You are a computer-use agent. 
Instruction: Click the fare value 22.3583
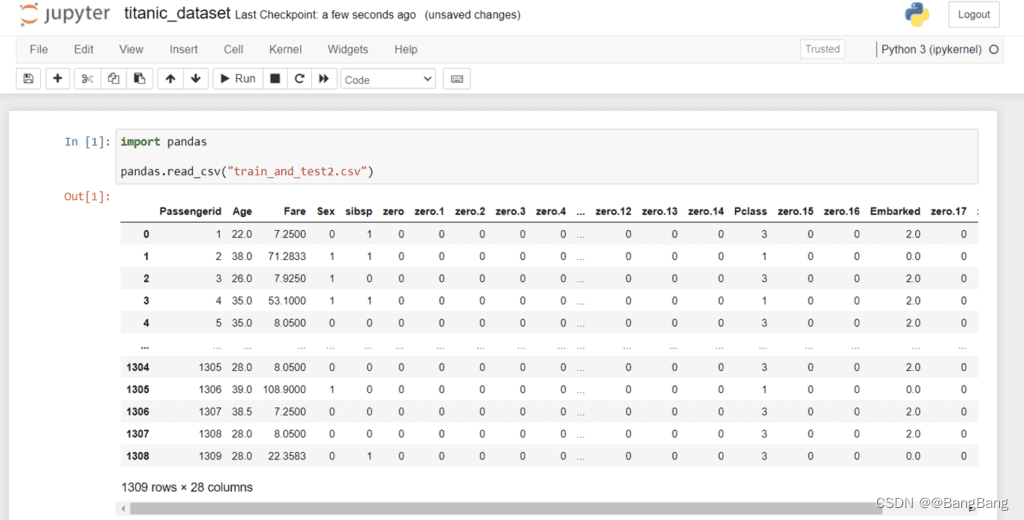click(287, 456)
